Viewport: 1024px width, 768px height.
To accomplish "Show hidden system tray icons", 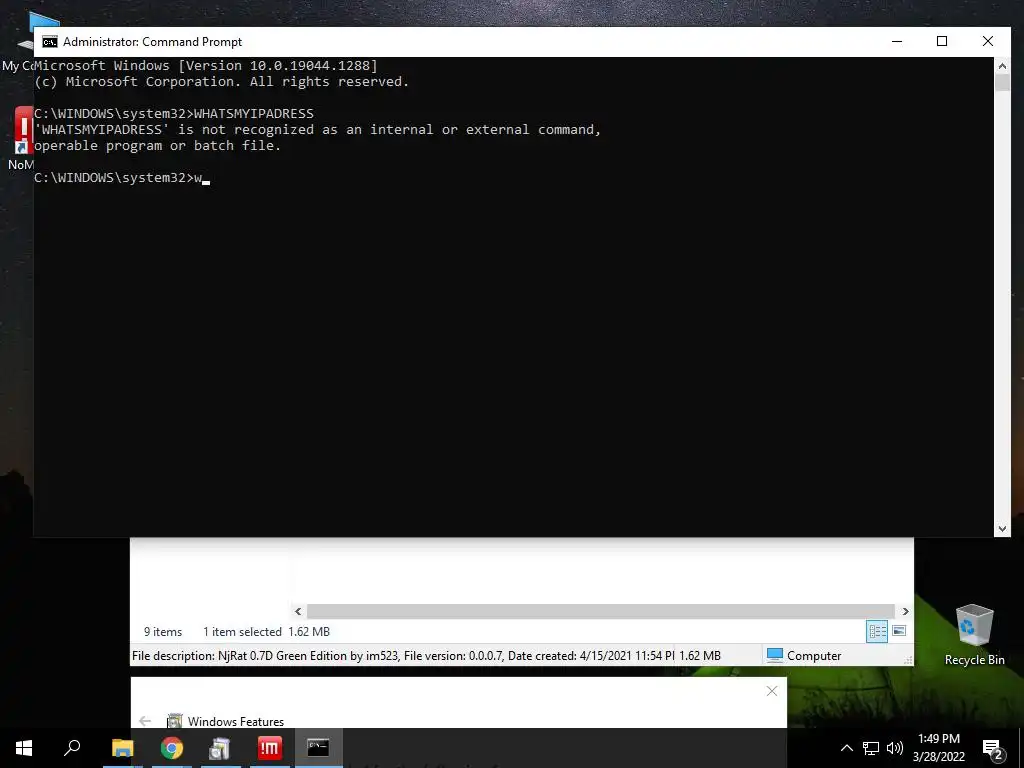I will [846, 748].
